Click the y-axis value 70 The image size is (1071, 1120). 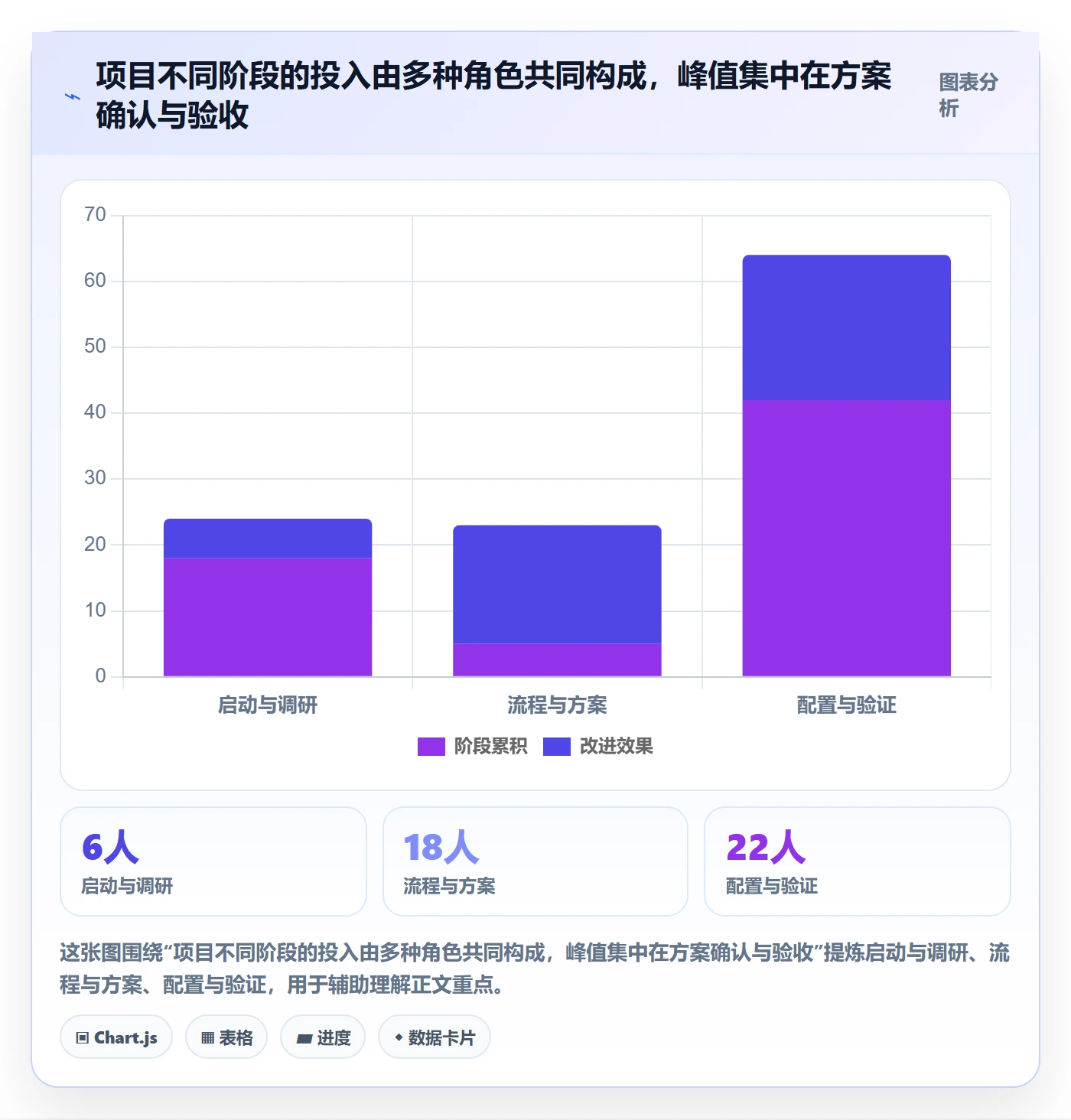coord(95,215)
